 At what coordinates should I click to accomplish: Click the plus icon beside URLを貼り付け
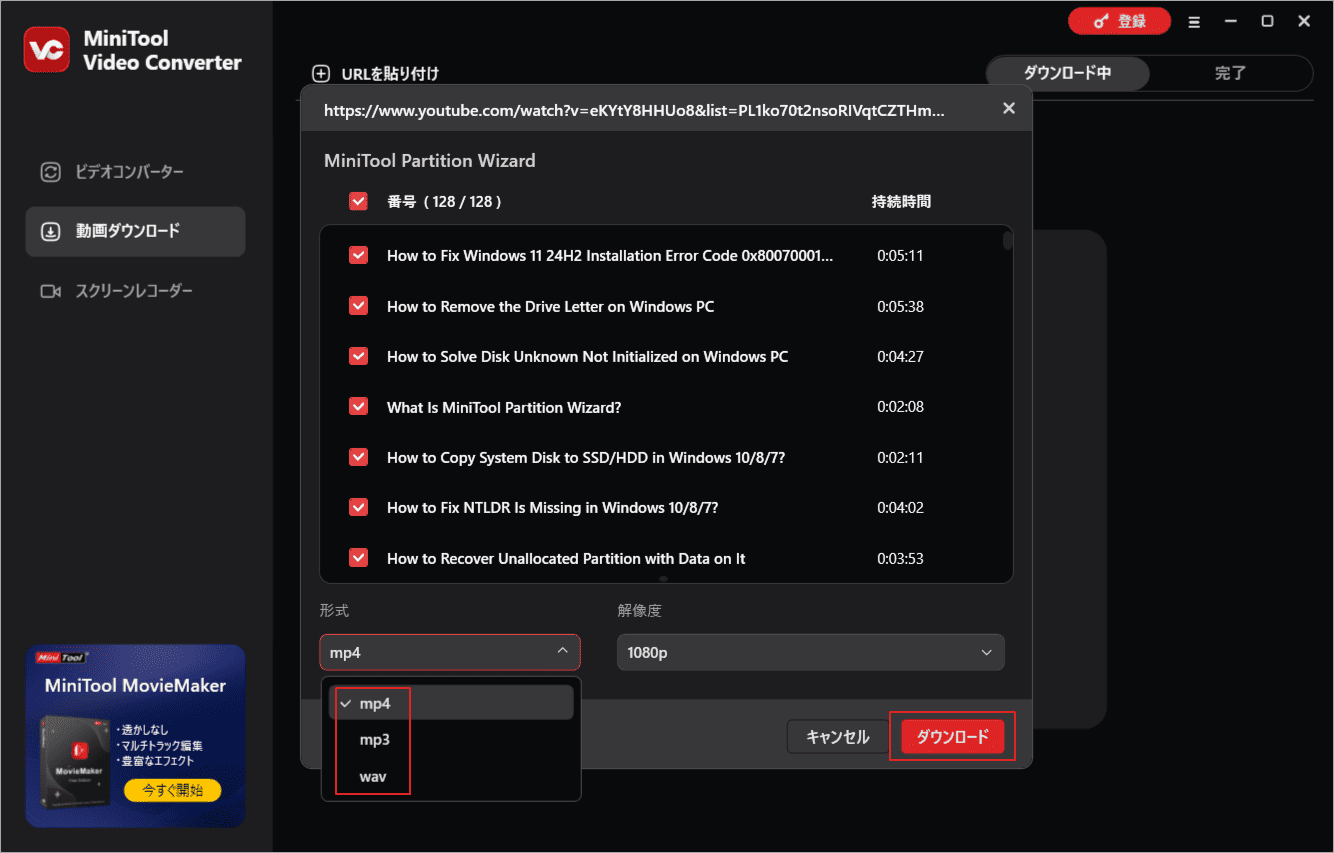[x=321, y=73]
